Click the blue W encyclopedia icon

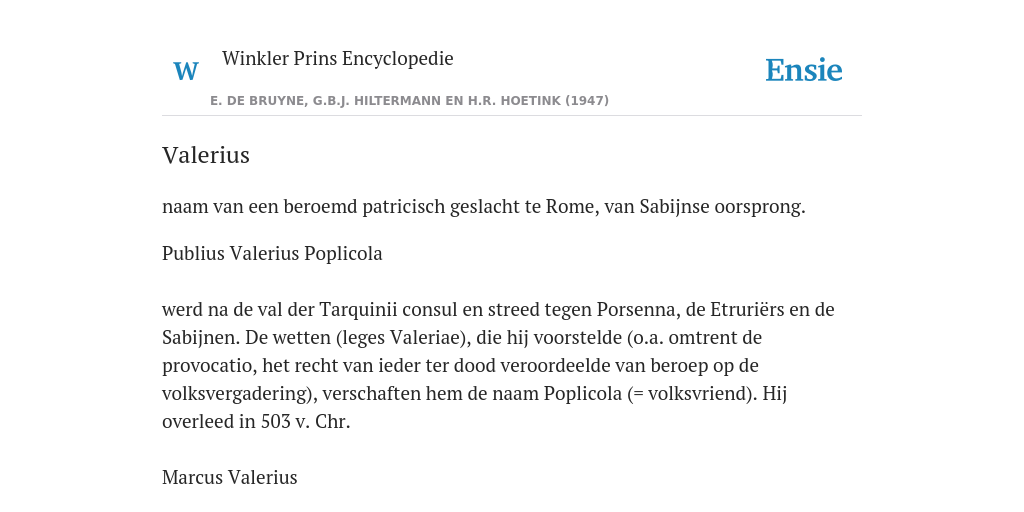(186, 71)
